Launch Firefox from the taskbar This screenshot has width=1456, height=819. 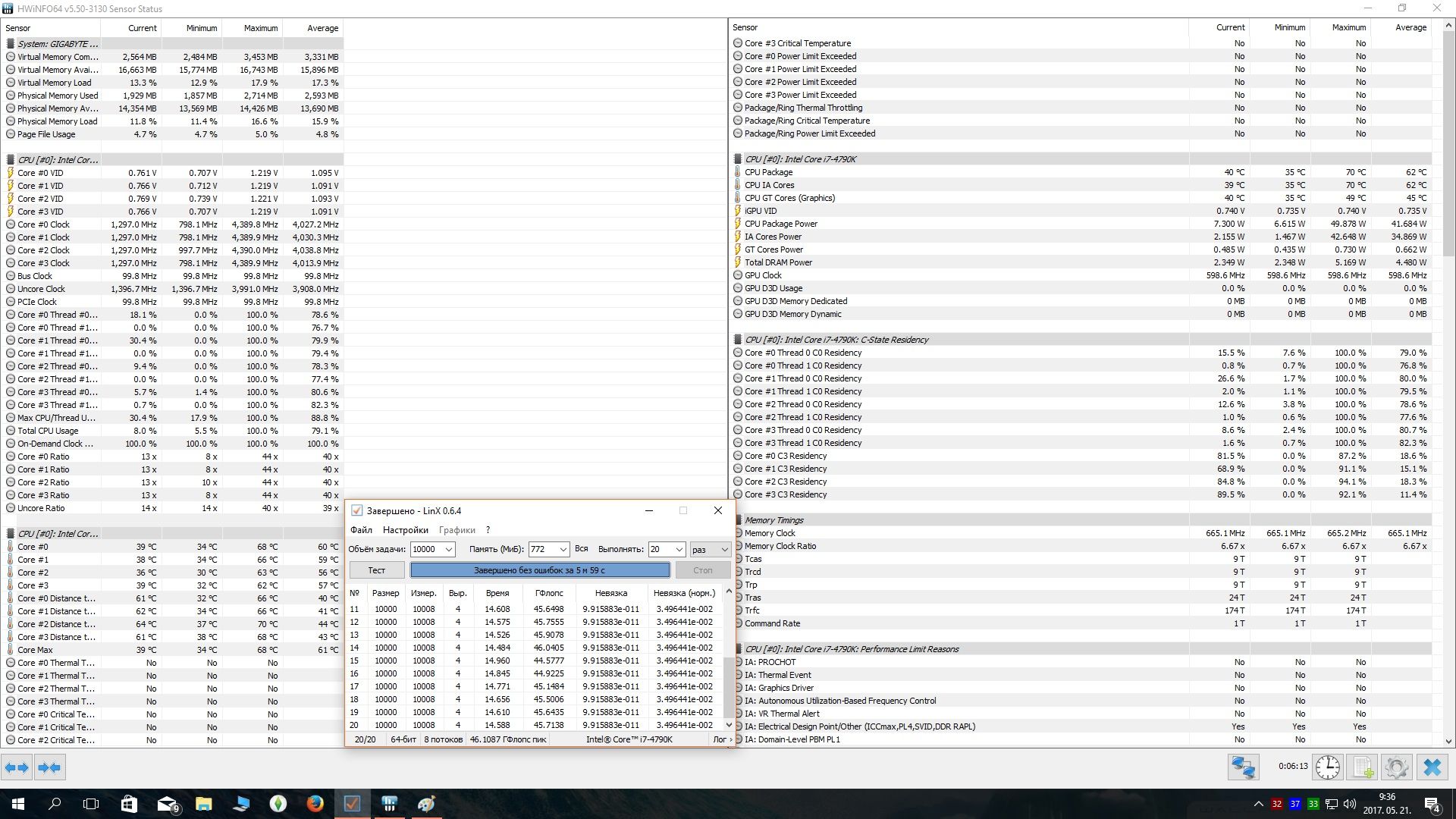tap(315, 804)
